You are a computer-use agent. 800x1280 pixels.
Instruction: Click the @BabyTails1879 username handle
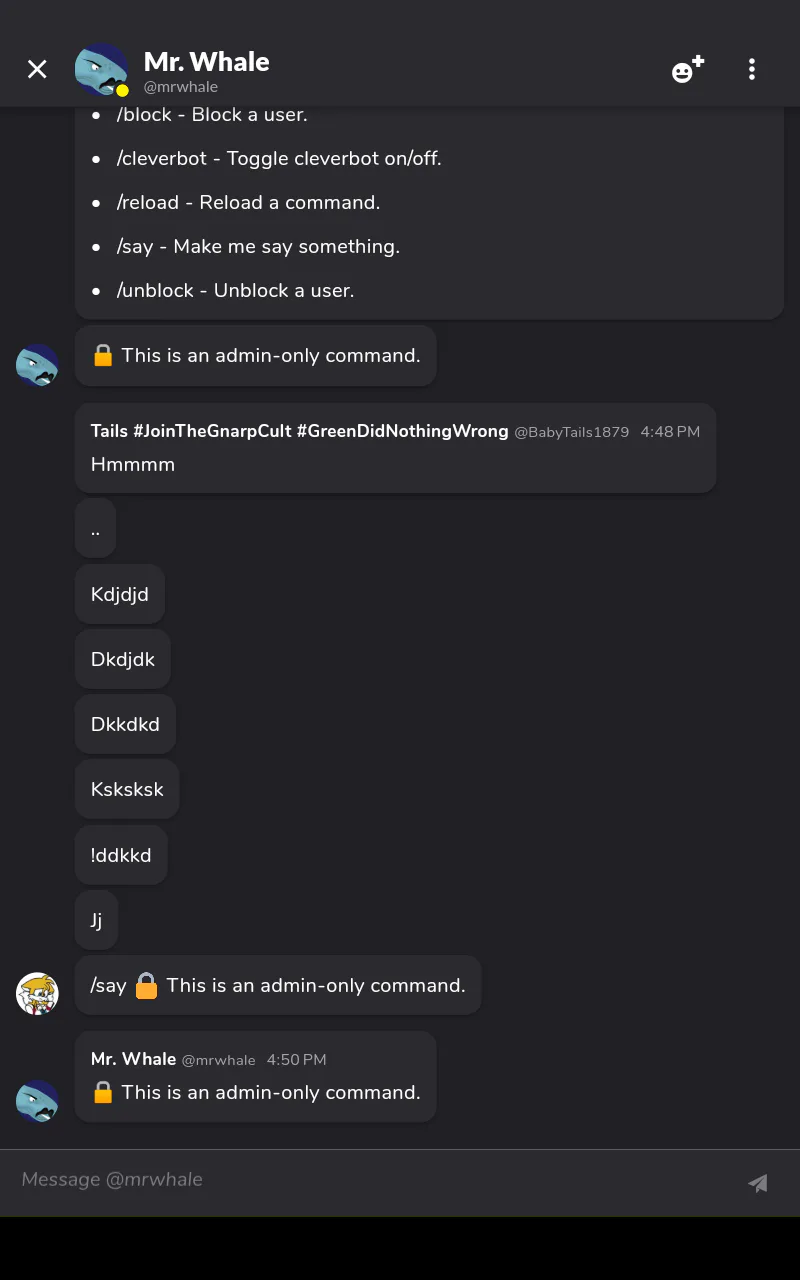[571, 432]
